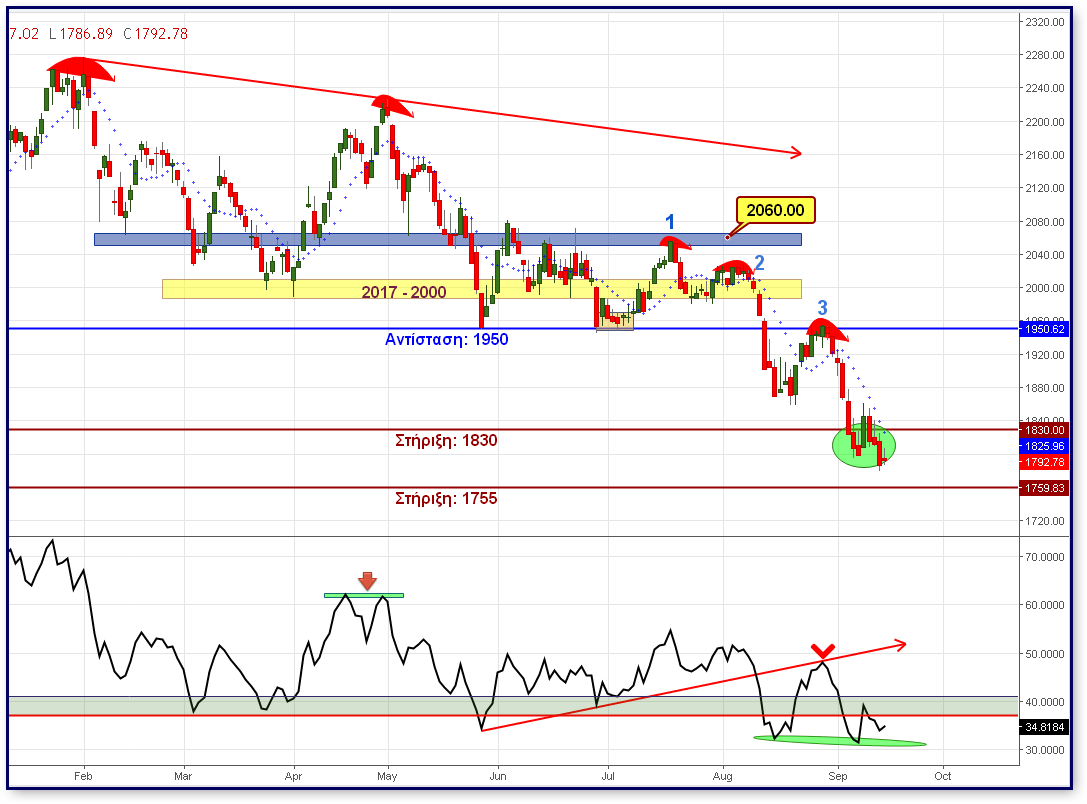
Task: Select the red check mark on indicator panel
Action: point(823,650)
